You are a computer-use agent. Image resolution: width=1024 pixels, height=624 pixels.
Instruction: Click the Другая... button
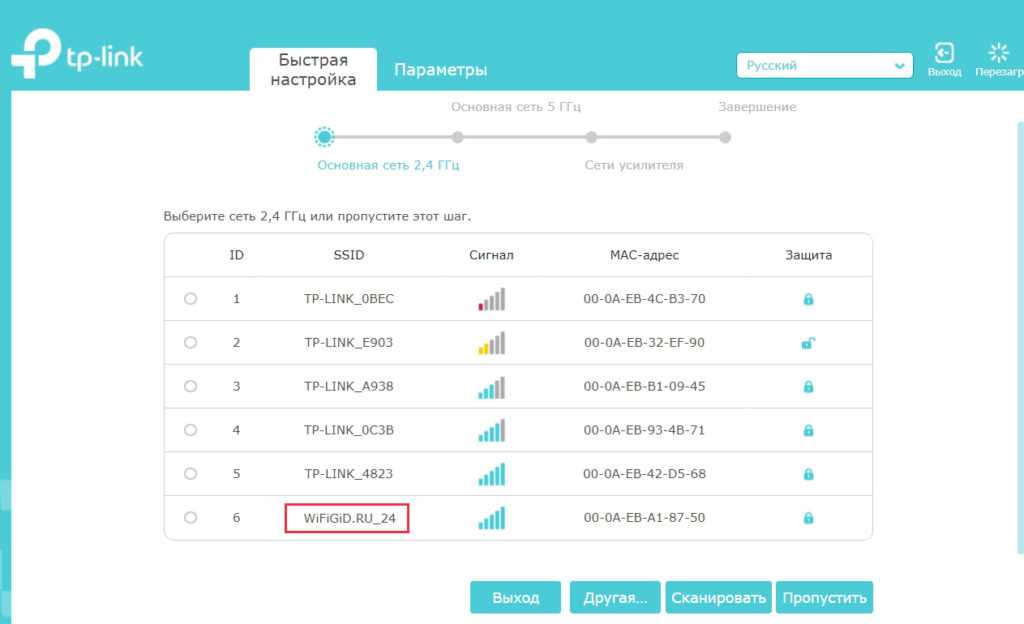pos(614,598)
